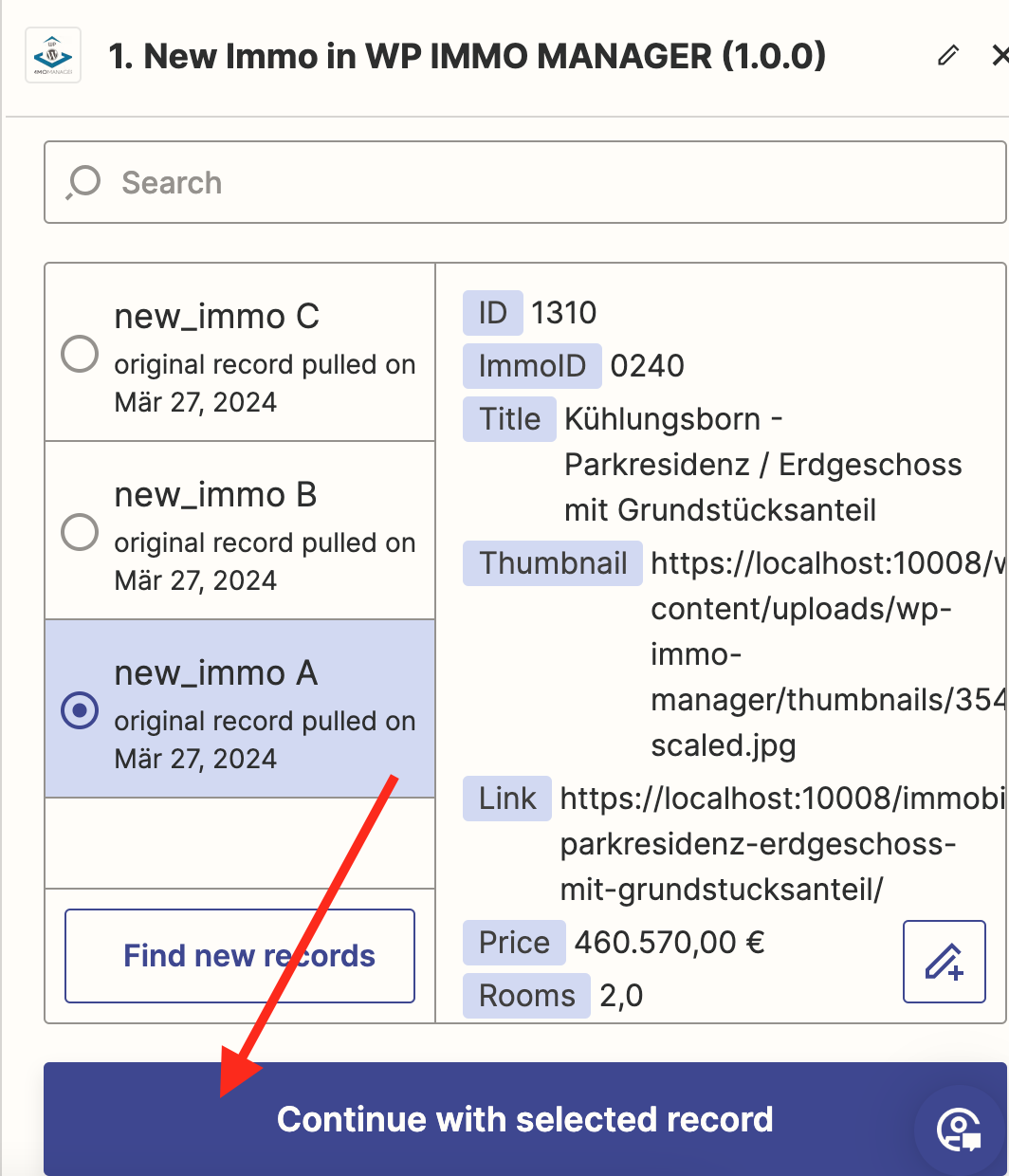The image size is (1009, 1176).
Task: Click the ImmoID field tag
Action: click(x=532, y=366)
